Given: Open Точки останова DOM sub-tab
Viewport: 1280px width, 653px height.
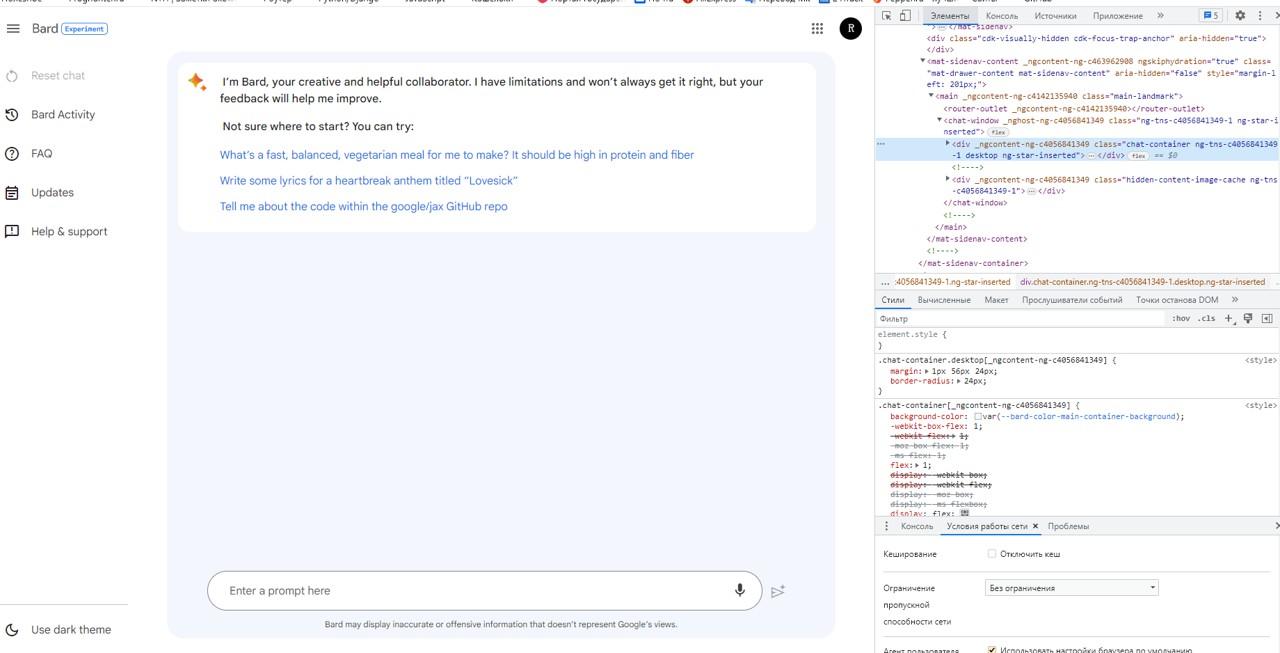Looking at the screenshot, I should point(1177,300).
